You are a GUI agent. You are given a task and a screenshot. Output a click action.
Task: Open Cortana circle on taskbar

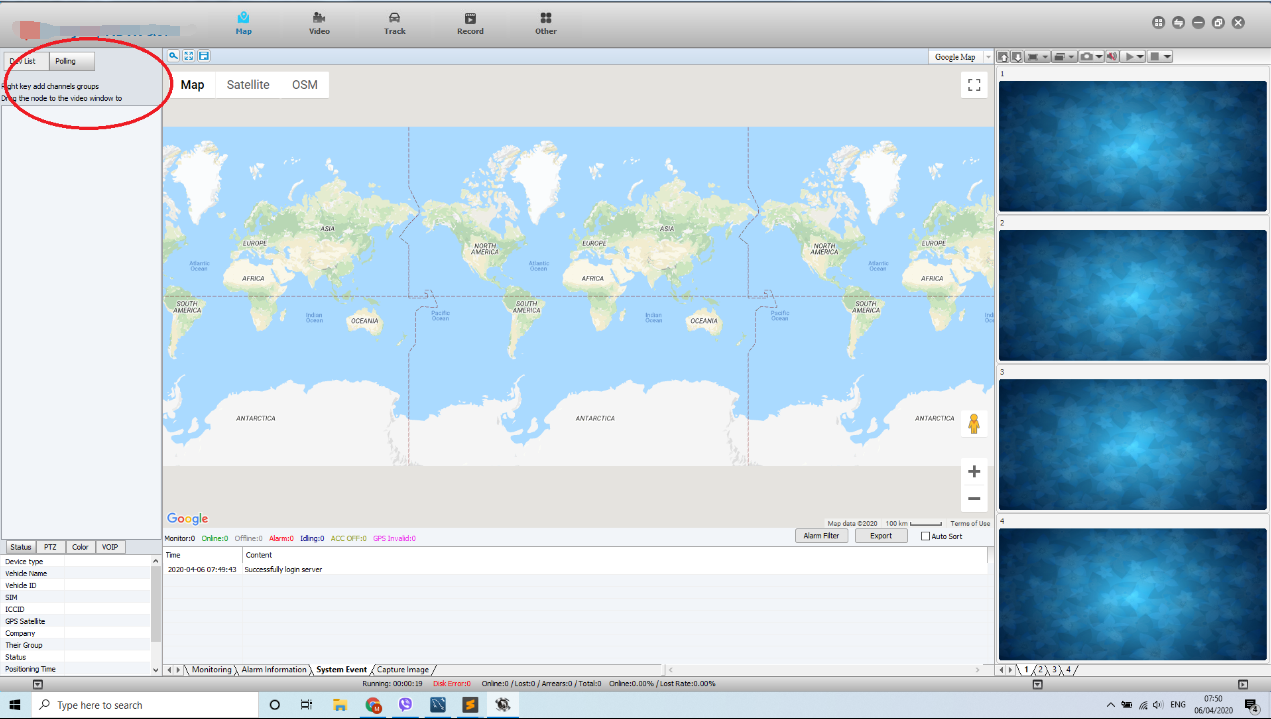click(275, 705)
